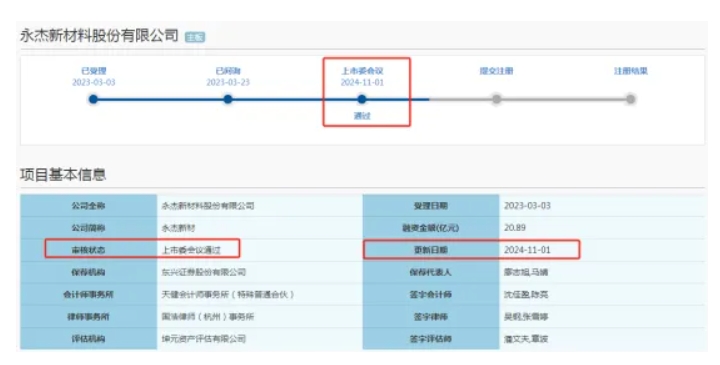Click the 国浩律师(杭州)事务所 value
Screen dimensions: 720x365
(x=208, y=316)
